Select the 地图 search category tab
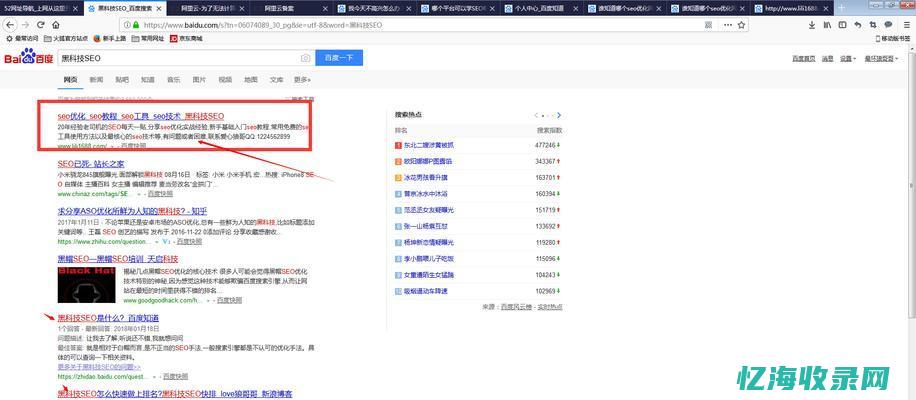The width and height of the screenshot is (916, 400). coord(251,79)
